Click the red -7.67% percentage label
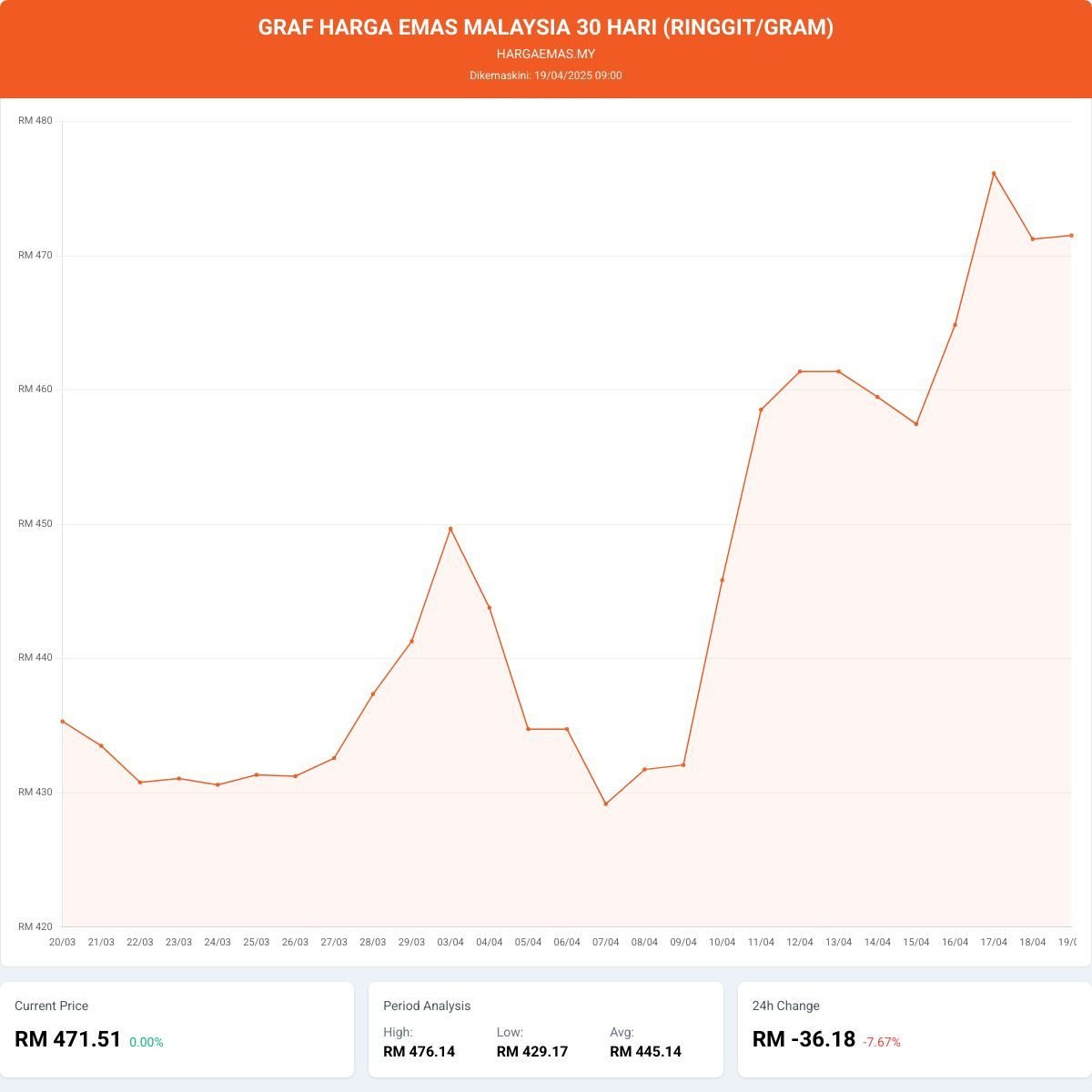Image resolution: width=1092 pixels, height=1092 pixels. coord(882,1042)
